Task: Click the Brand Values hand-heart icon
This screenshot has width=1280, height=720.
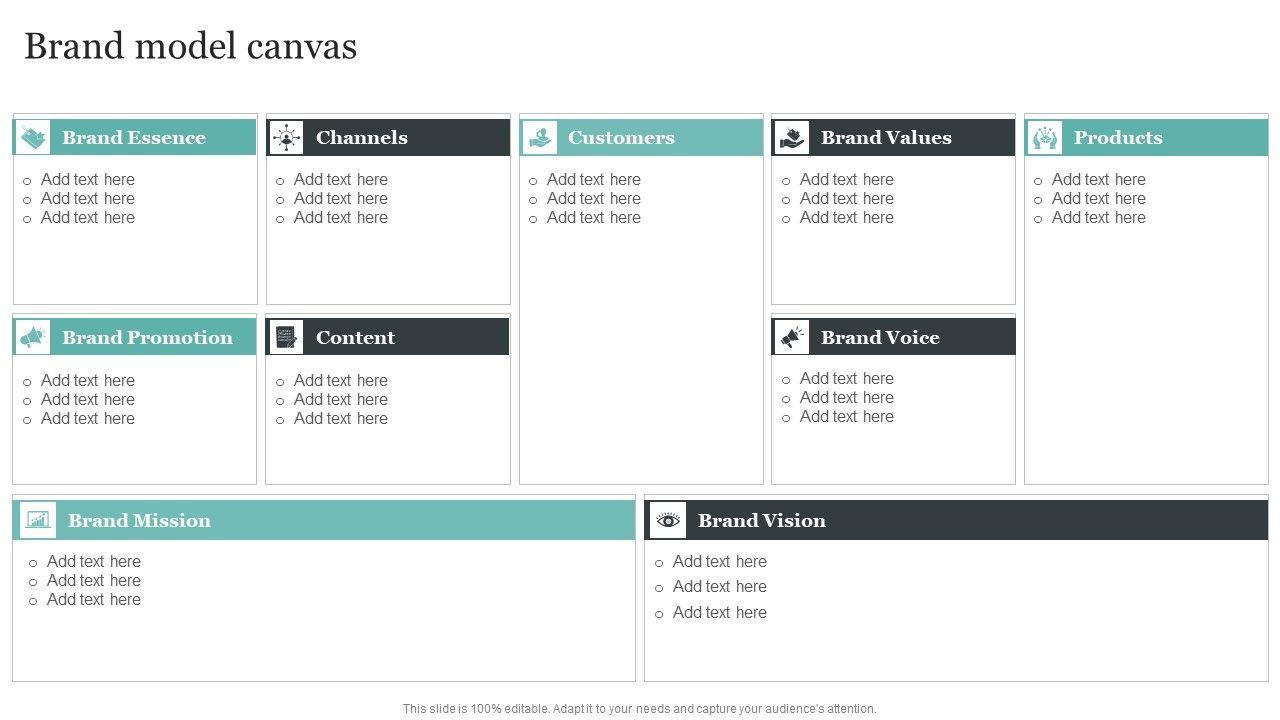Action: 792,137
